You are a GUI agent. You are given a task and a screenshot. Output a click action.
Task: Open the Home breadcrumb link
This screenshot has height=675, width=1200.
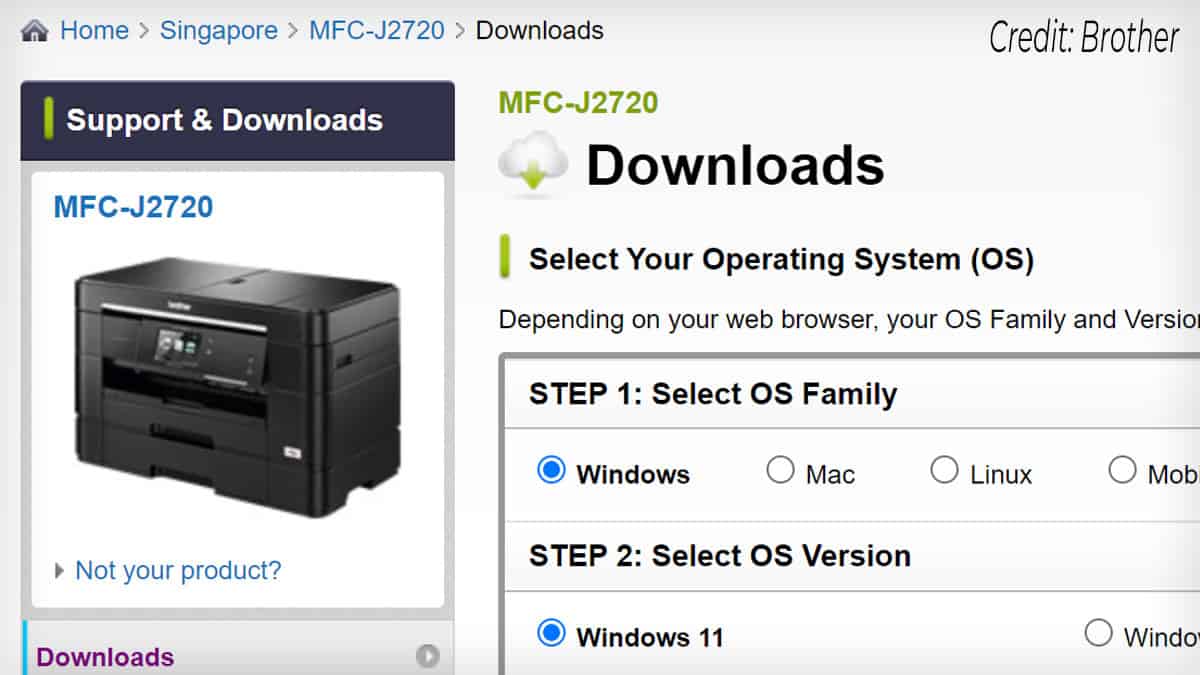tap(94, 31)
